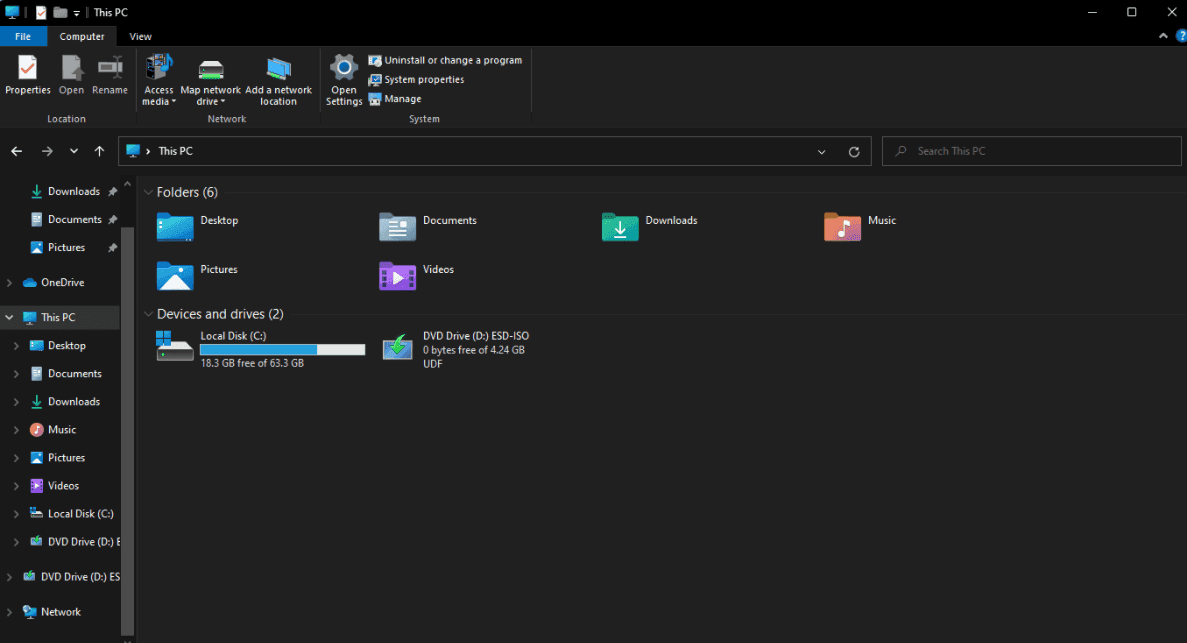
Task: Expand the Network tree node
Action: coord(9,612)
